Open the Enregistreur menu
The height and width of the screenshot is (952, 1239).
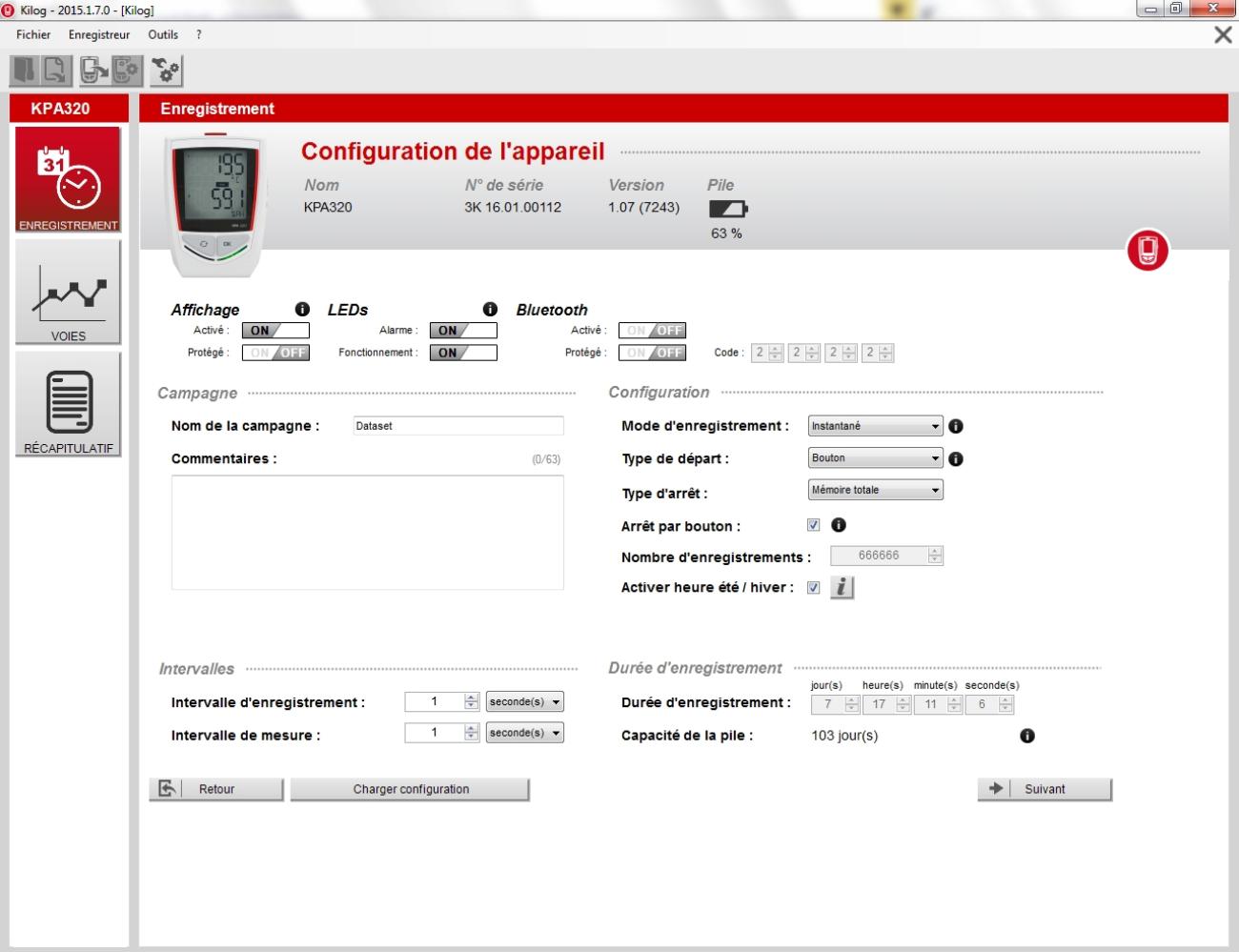coord(99,34)
